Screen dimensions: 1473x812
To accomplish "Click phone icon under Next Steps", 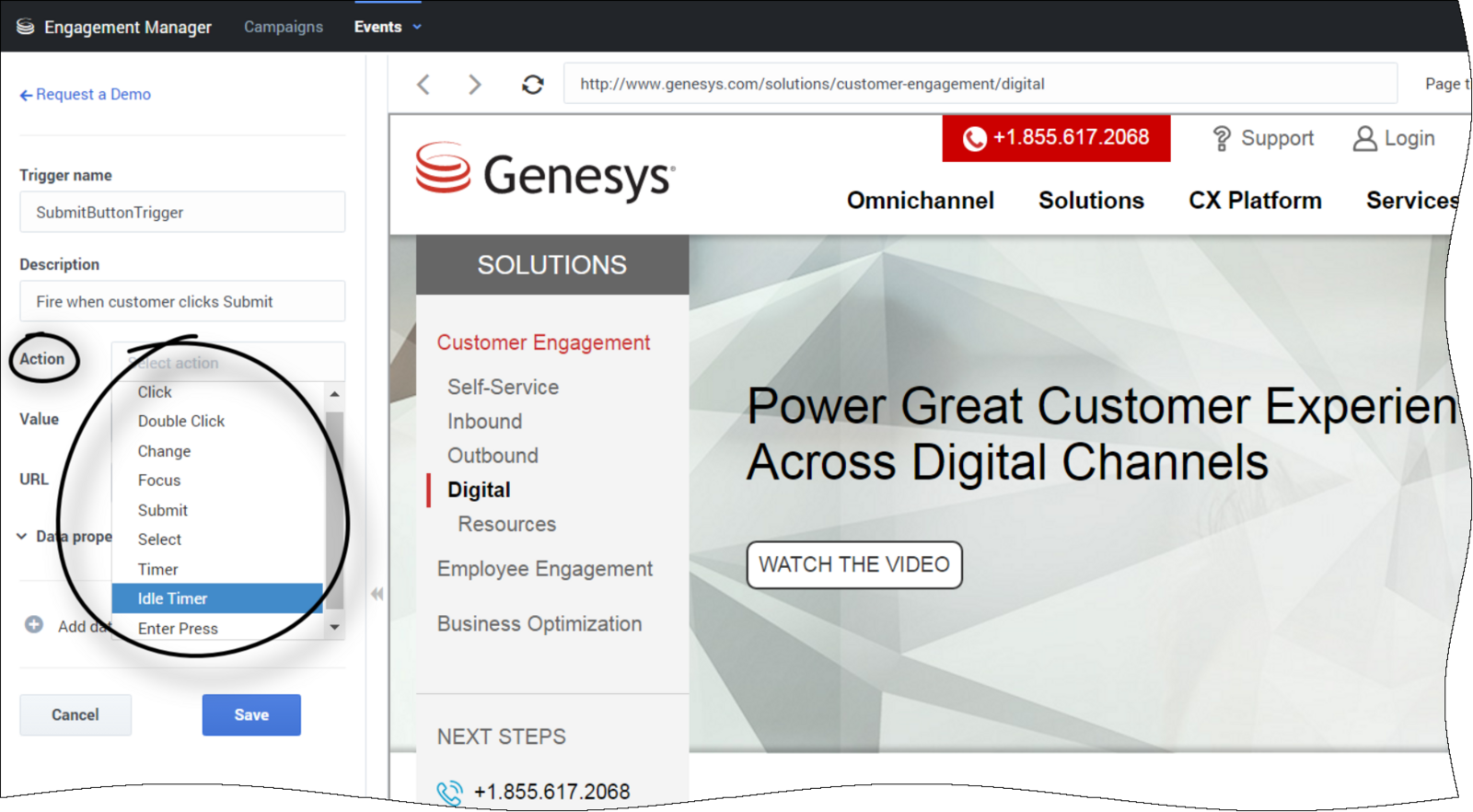I will click(450, 793).
